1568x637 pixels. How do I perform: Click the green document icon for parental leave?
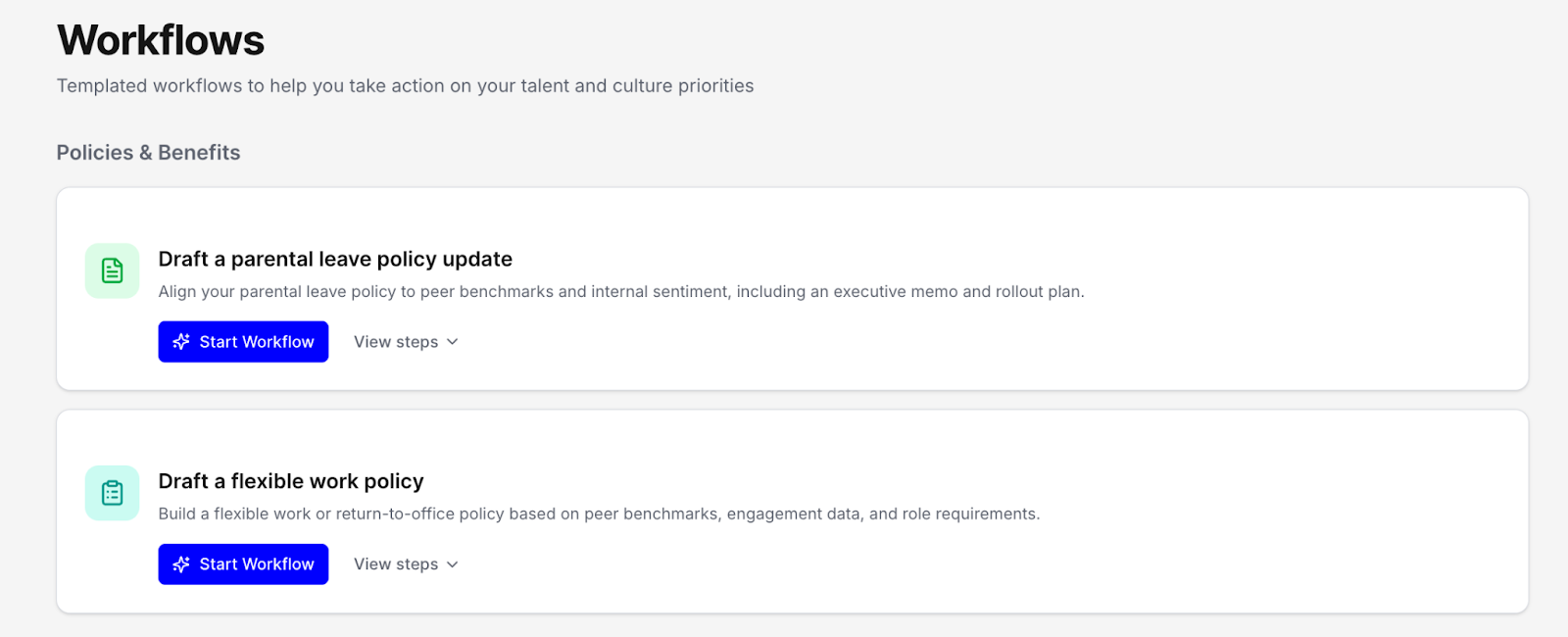click(113, 270)
